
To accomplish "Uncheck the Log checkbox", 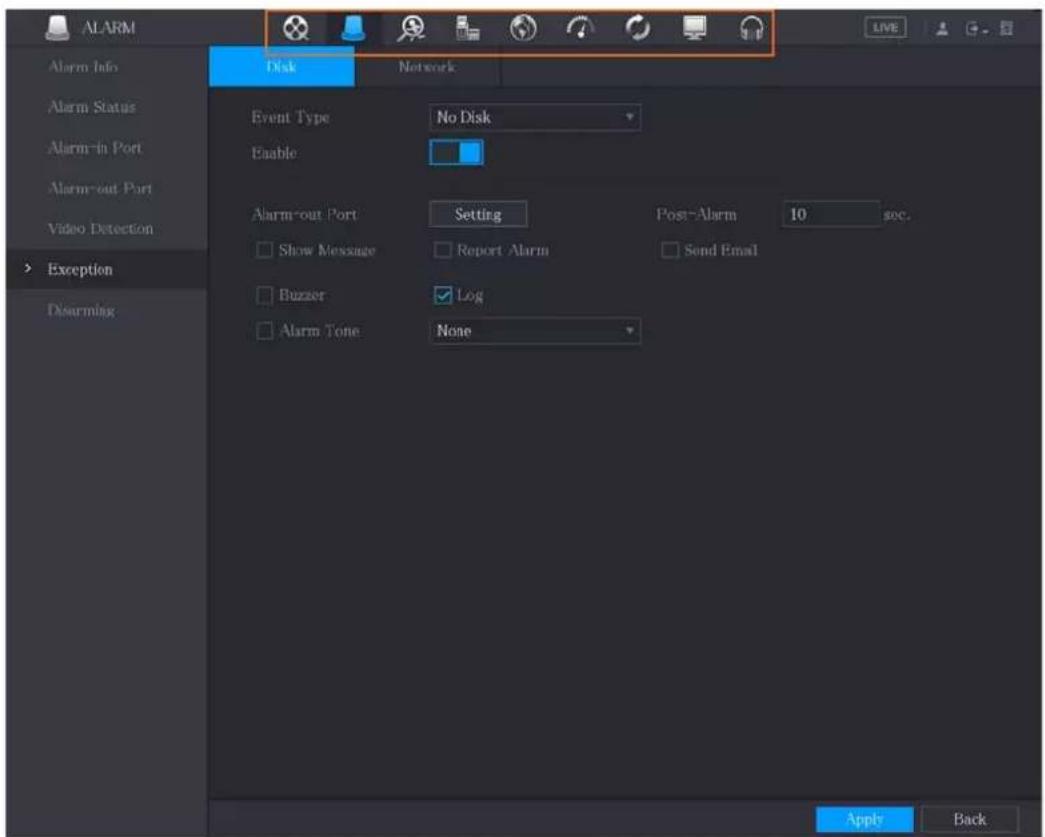I will tap(443, 295).
